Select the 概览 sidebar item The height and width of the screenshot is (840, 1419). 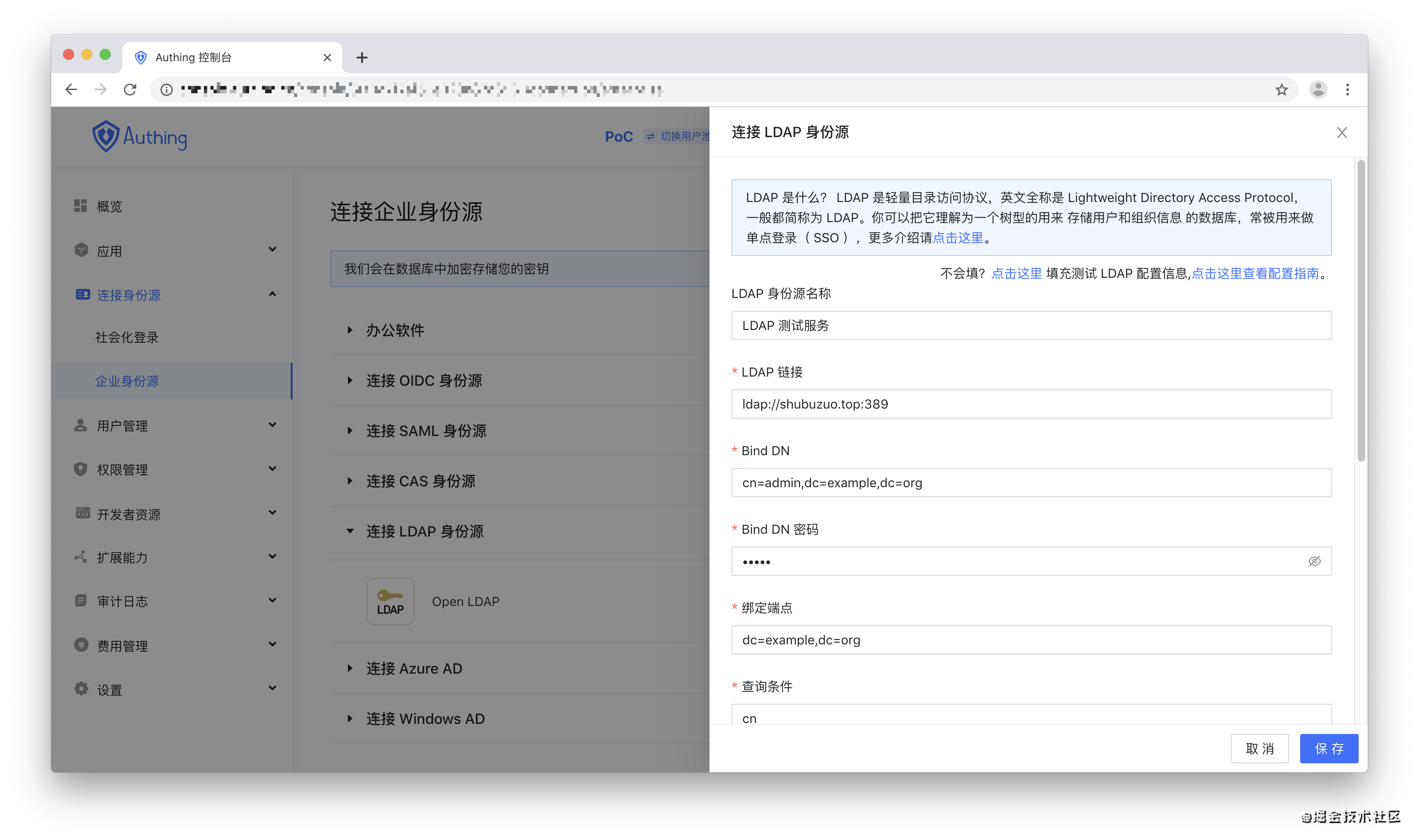pos(109,207)
